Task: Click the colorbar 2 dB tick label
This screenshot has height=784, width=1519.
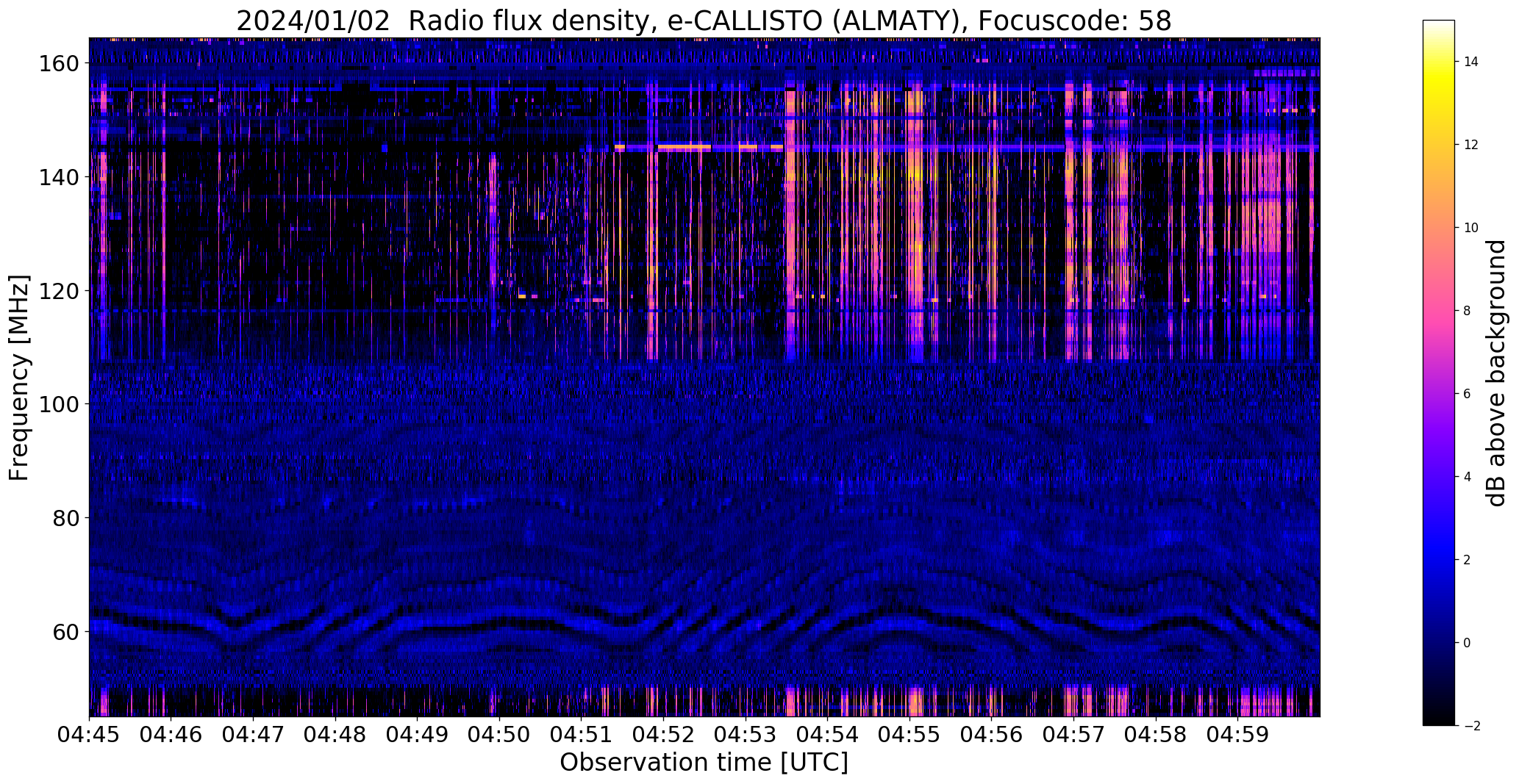Action: pyautogui.click(x=1467, y=560)
